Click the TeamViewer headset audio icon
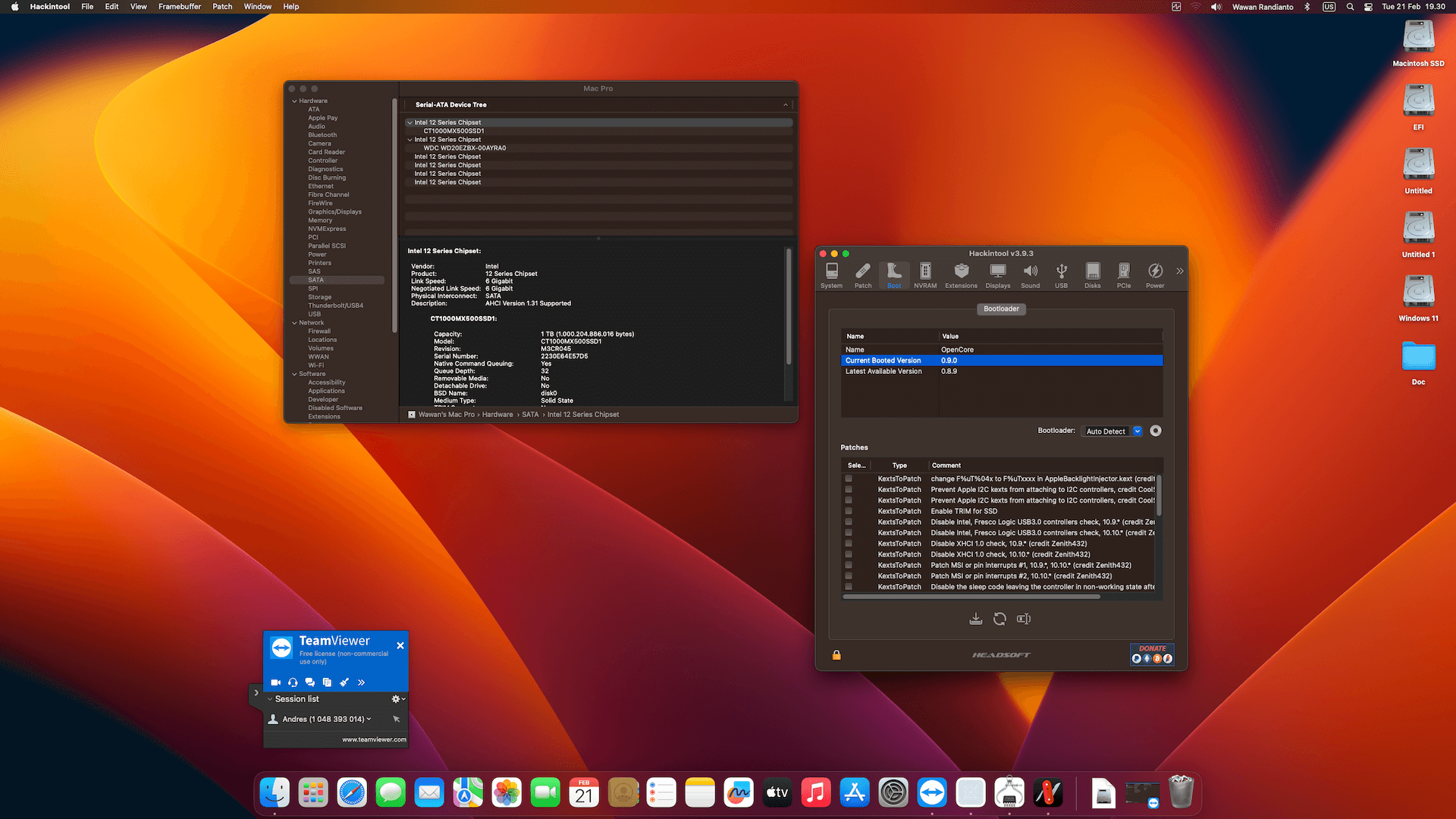The width and height of the screenshot is (1456, 819). (293, 682)
